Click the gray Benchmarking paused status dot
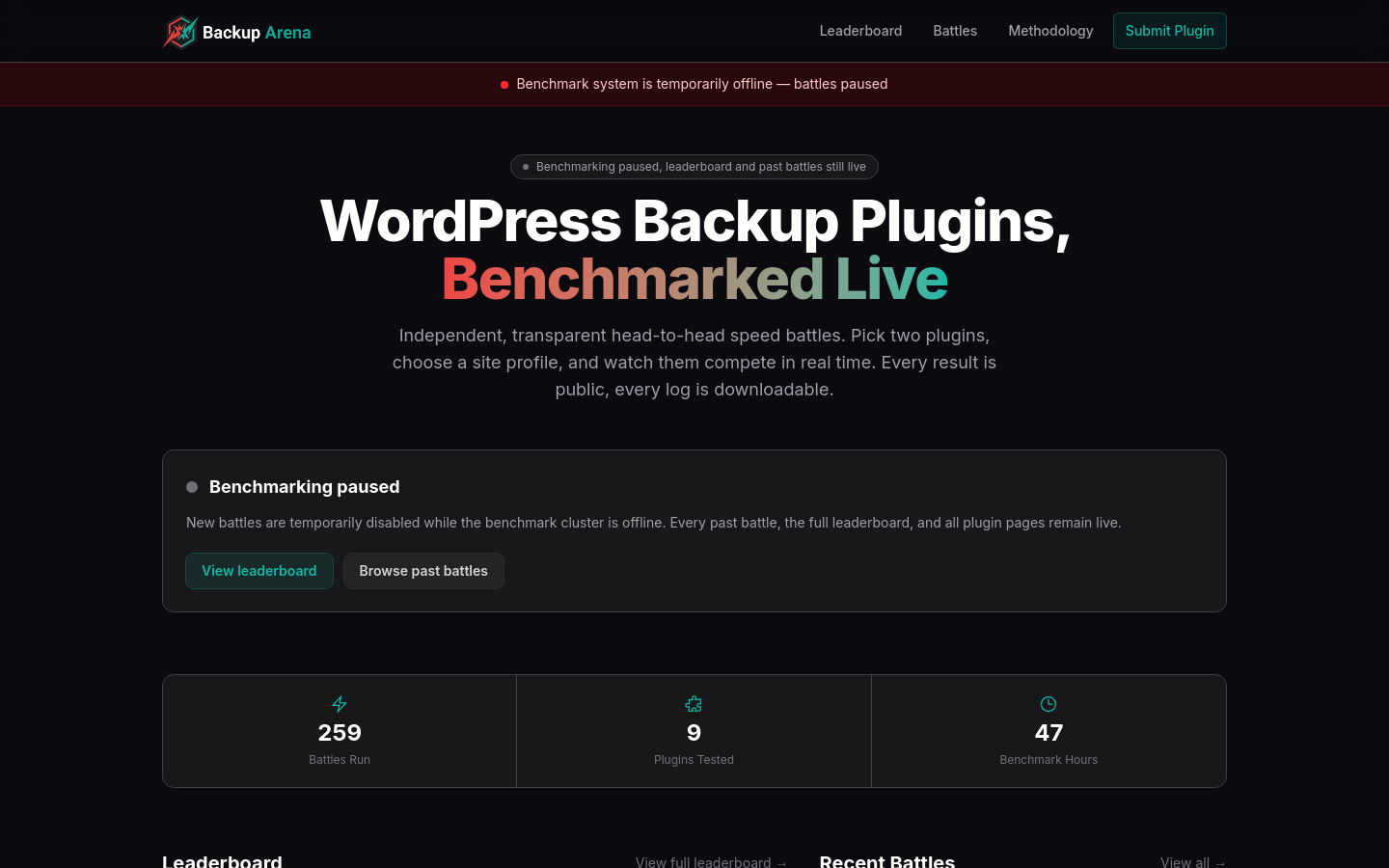The height and width of the screenshot is (868, 1389). tap(192, 487)
